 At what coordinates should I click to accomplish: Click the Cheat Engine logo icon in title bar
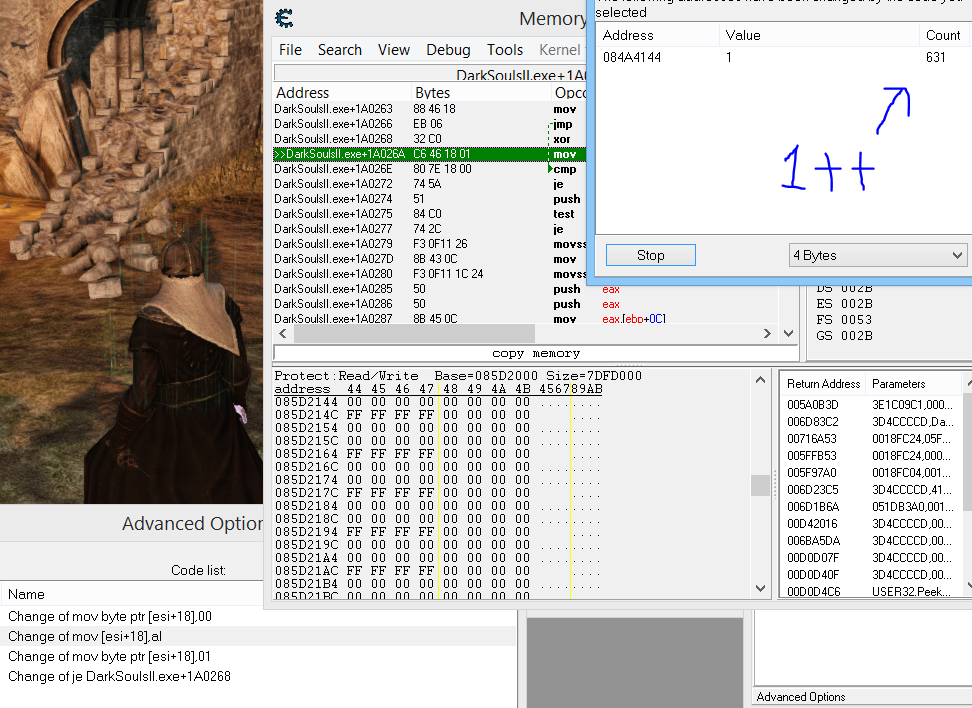click(x=285, y=19)
